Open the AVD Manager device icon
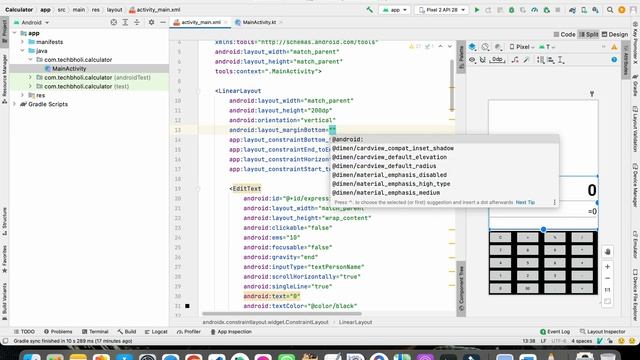The width and height of the screenshot is (640, 360). (x=584, y=10)
